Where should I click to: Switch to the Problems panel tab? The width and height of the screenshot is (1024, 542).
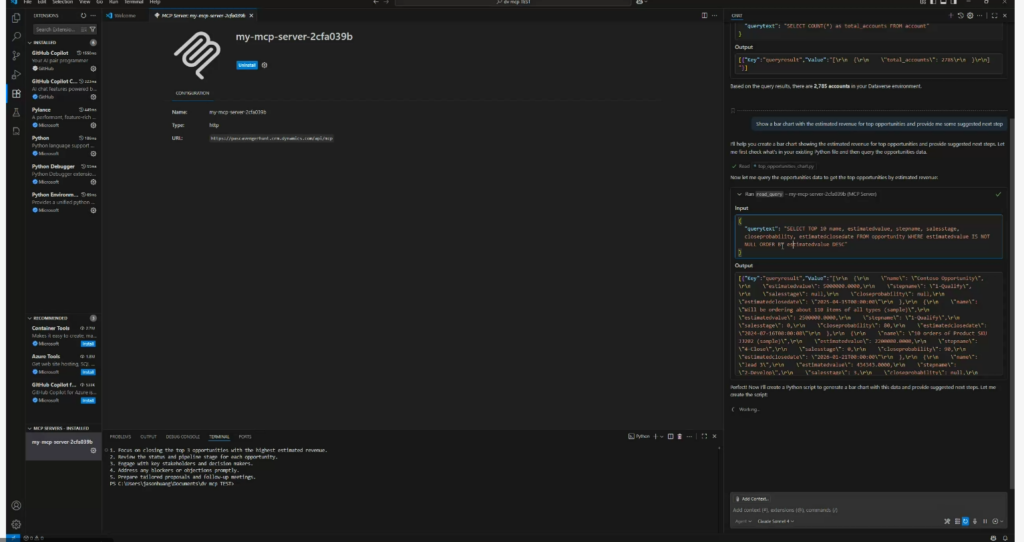[120, 436]
